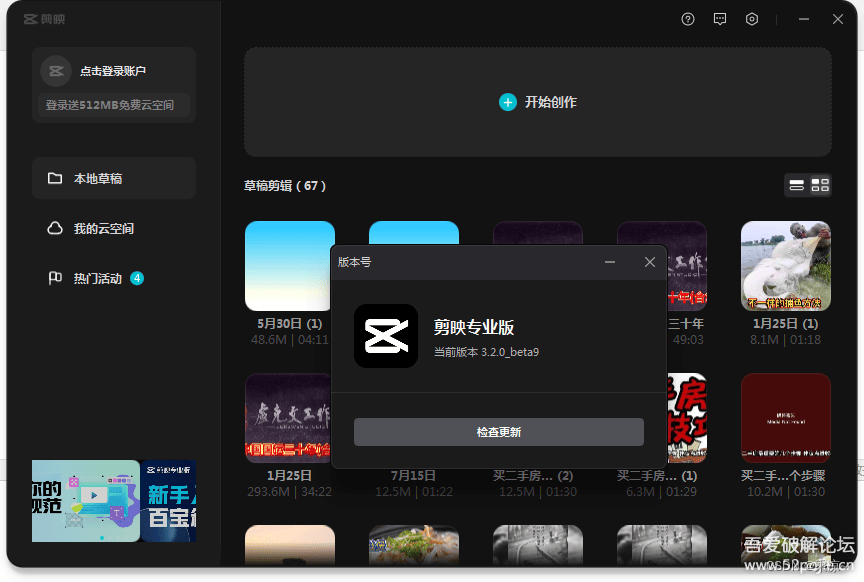Switch drafts to list view
Image resolution: width=864 pixels, height=582 pixels.
click(796, 185)
